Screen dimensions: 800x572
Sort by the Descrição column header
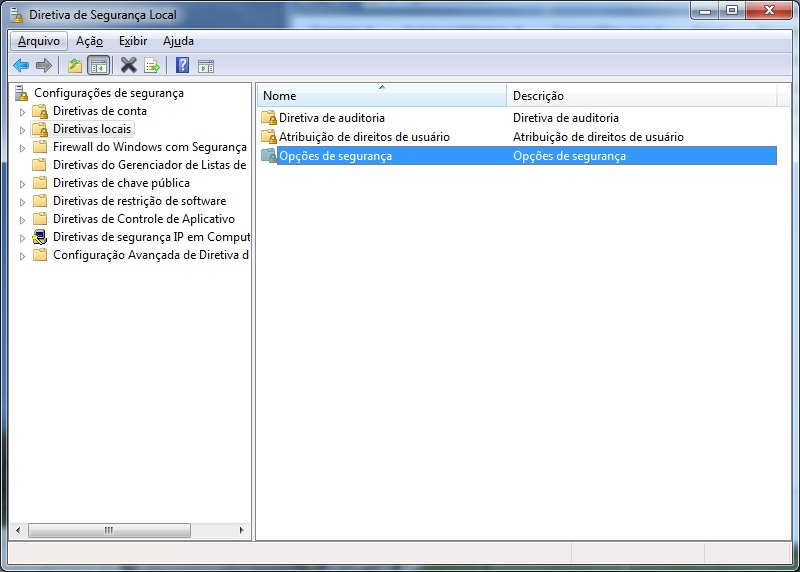[x=642, y=95]
